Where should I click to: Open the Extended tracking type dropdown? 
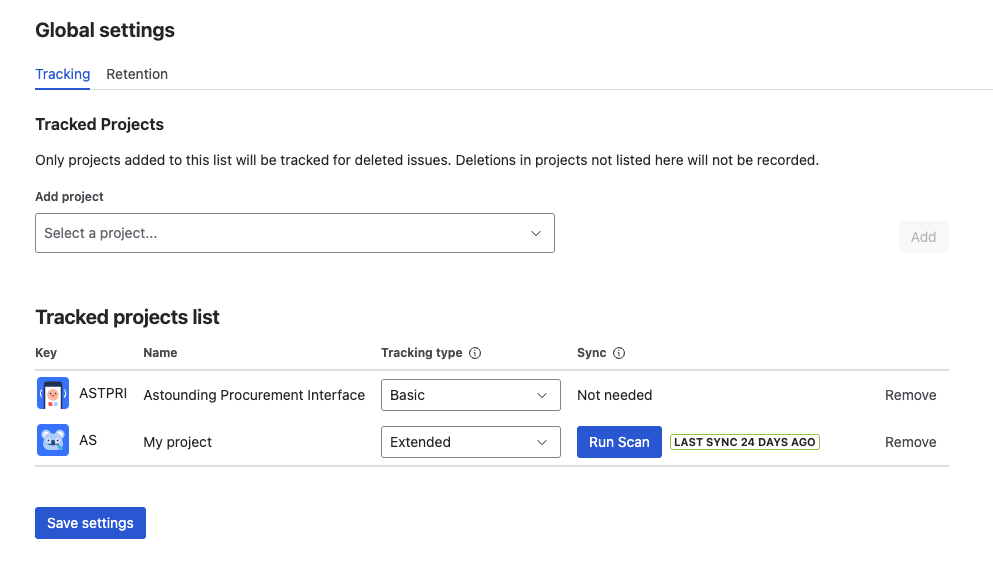point(470,441)
